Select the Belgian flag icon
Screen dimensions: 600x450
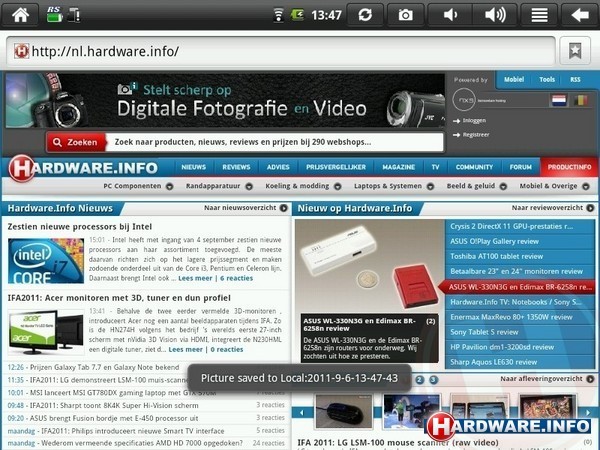580,100
